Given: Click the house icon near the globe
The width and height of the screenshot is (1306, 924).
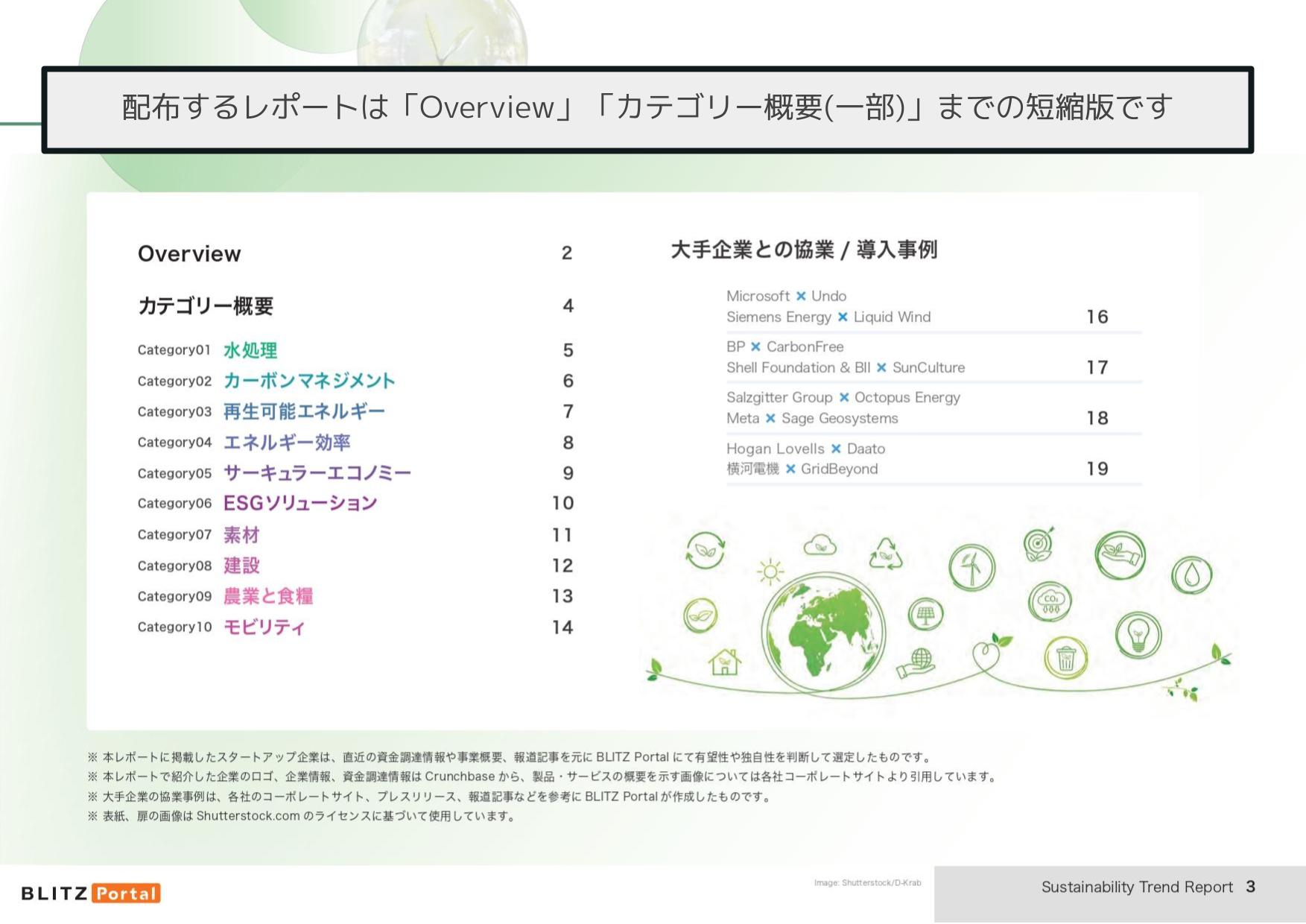Looking at the screenshot, I should tap(724, 661).
